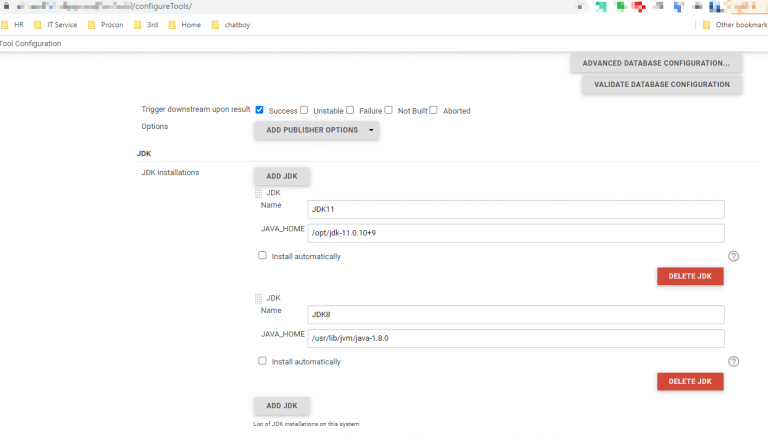768x436 pixels.
Task: Open the Other bookmarks folder
Action: 733,24
